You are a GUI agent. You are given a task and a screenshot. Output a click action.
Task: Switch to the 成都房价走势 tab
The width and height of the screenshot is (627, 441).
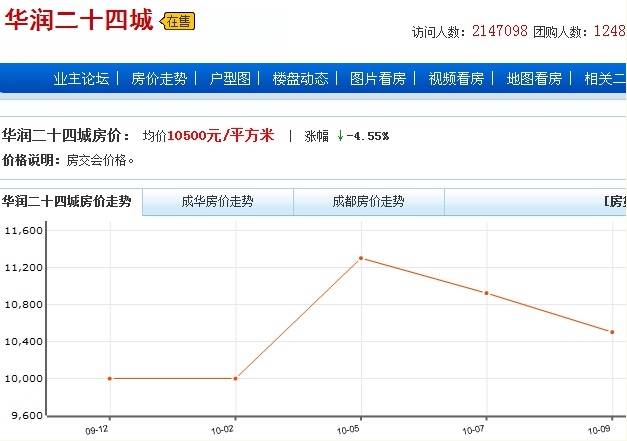(369, 202)
